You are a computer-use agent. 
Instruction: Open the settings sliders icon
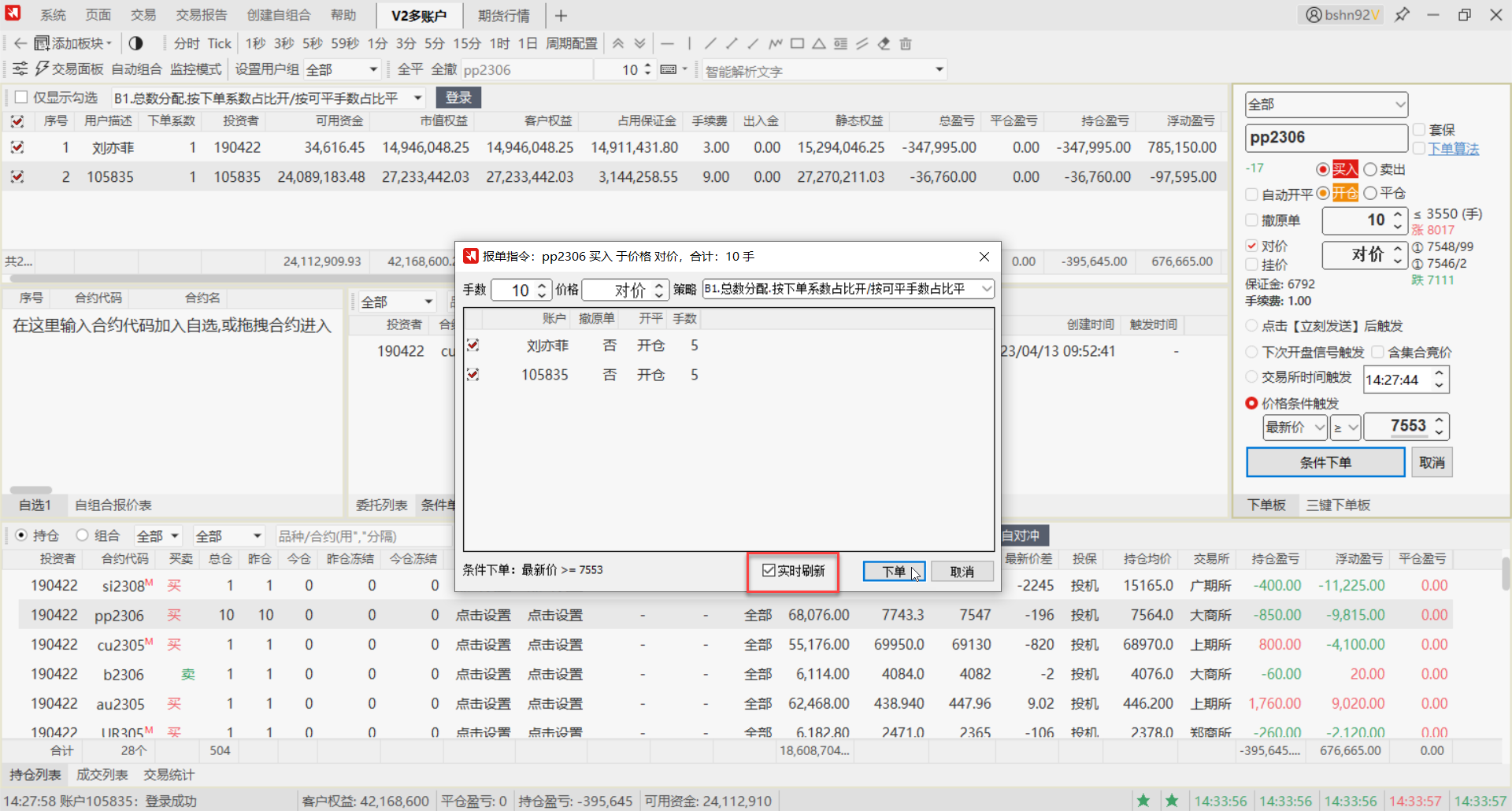pyautogui.click(x=20, y=69)
